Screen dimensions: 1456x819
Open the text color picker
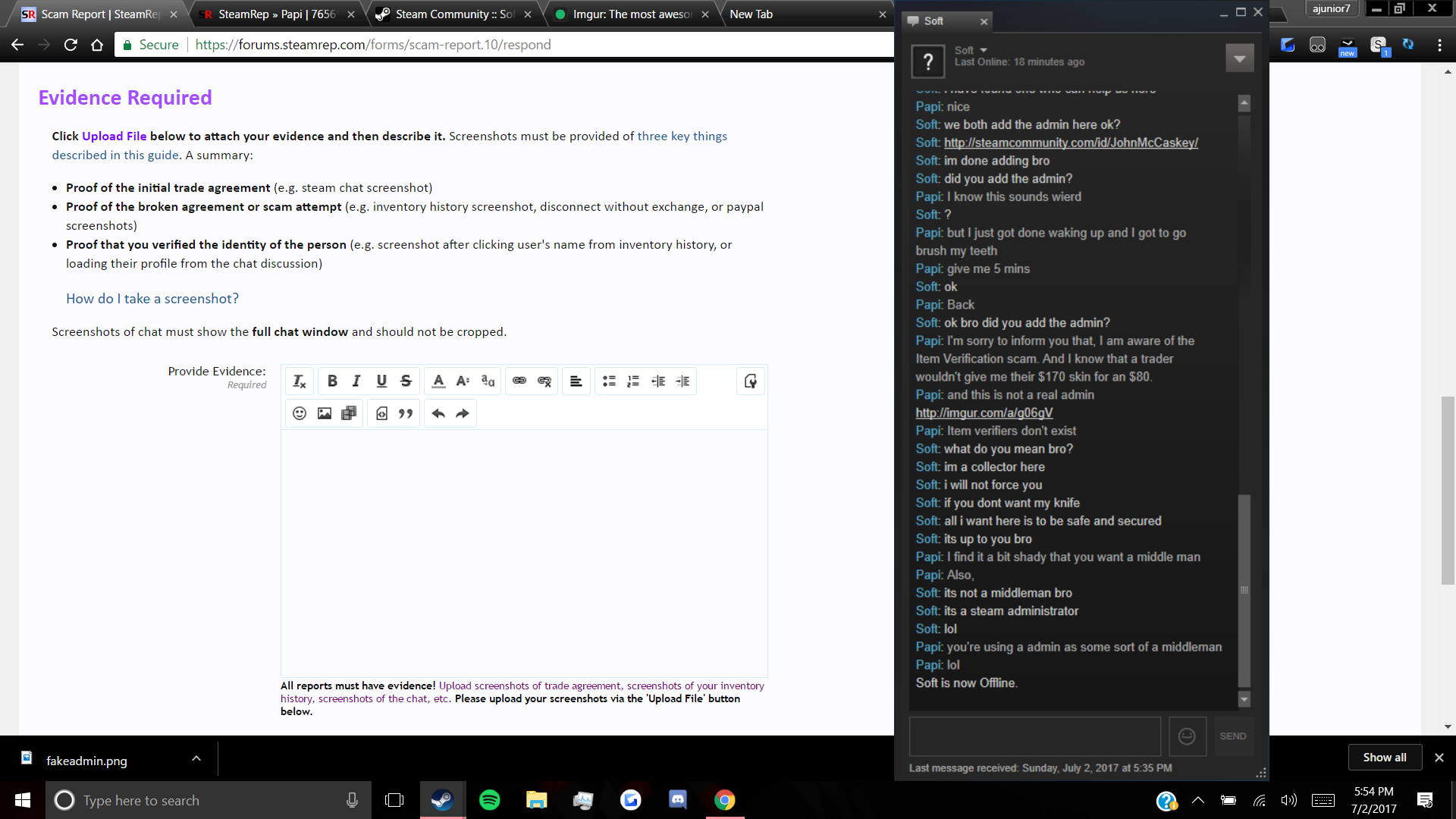click(x=438, y=381)
